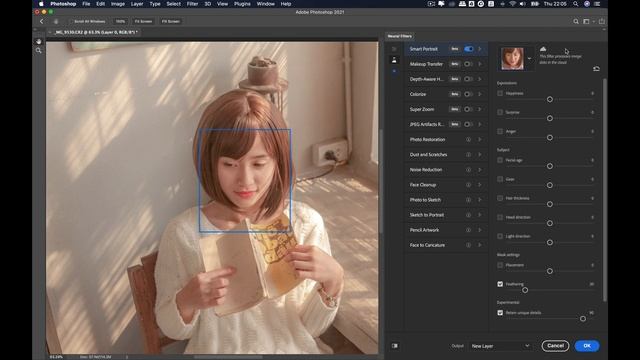Click the Happiness slider handle
640x360 pixels.
click(x=550, y=99)
